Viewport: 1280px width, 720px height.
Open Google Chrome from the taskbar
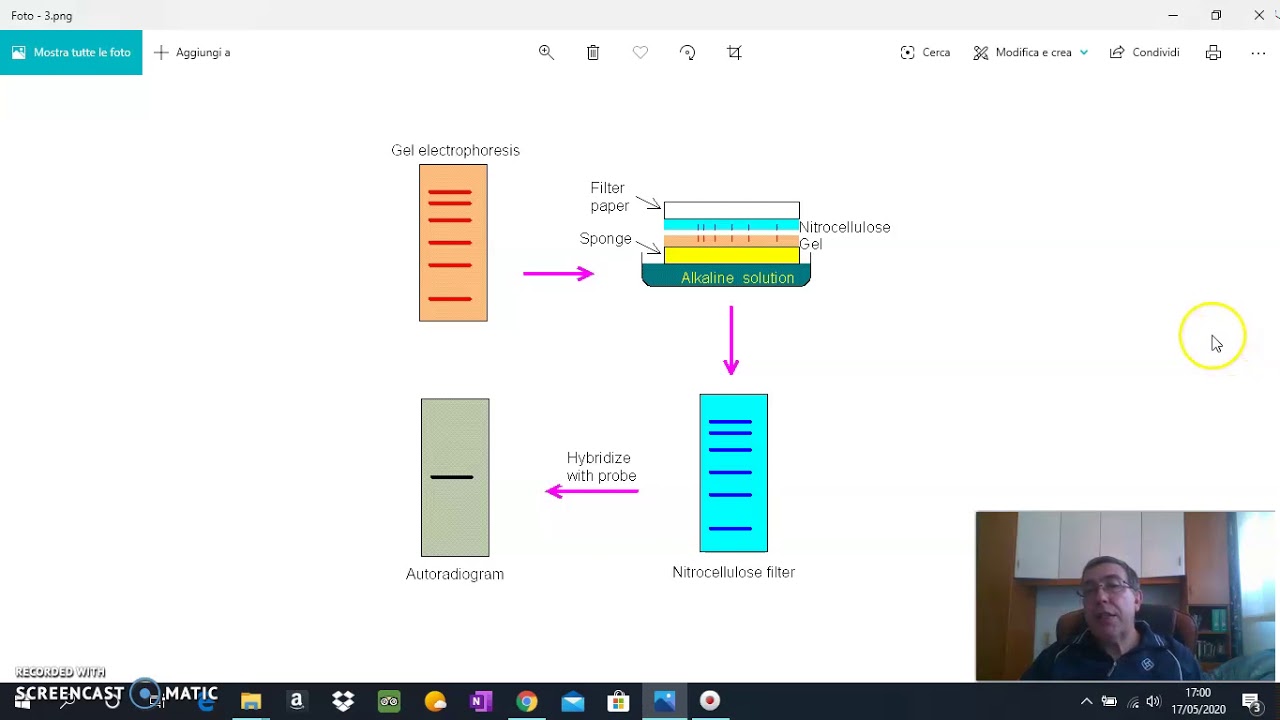[x=527, y=701]
